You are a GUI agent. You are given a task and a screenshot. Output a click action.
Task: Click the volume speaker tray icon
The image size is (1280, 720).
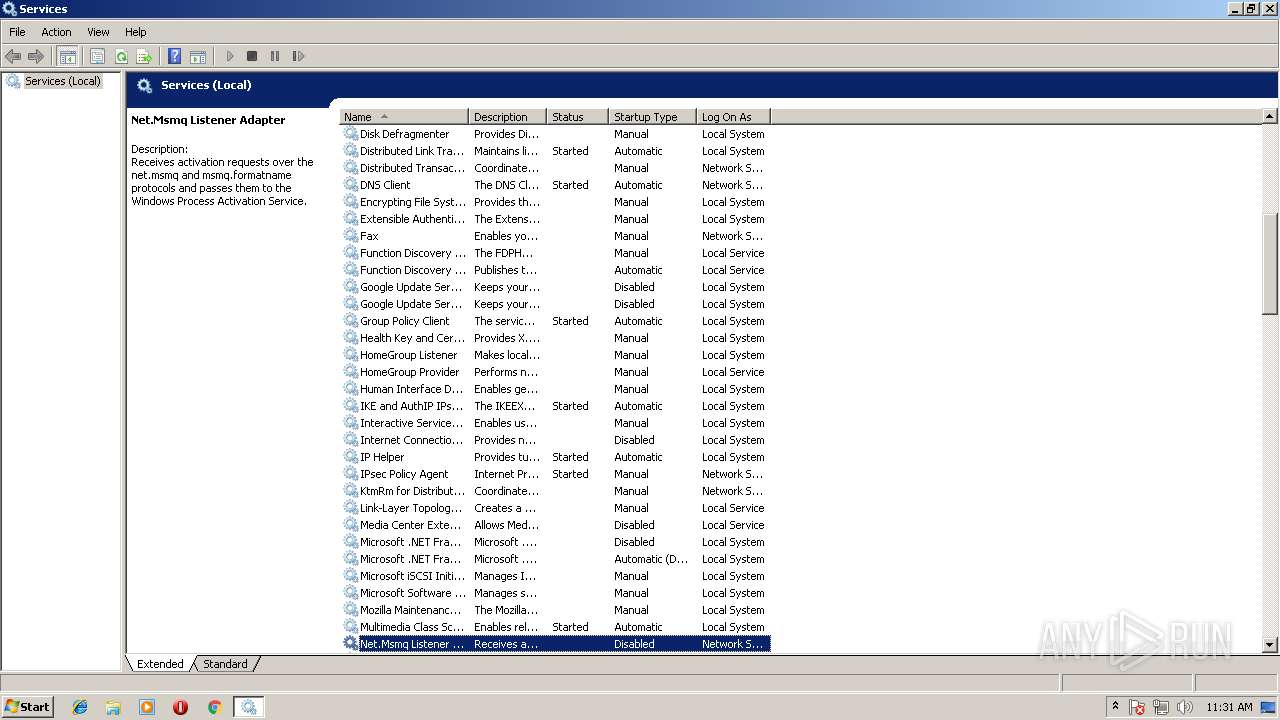1184,707
